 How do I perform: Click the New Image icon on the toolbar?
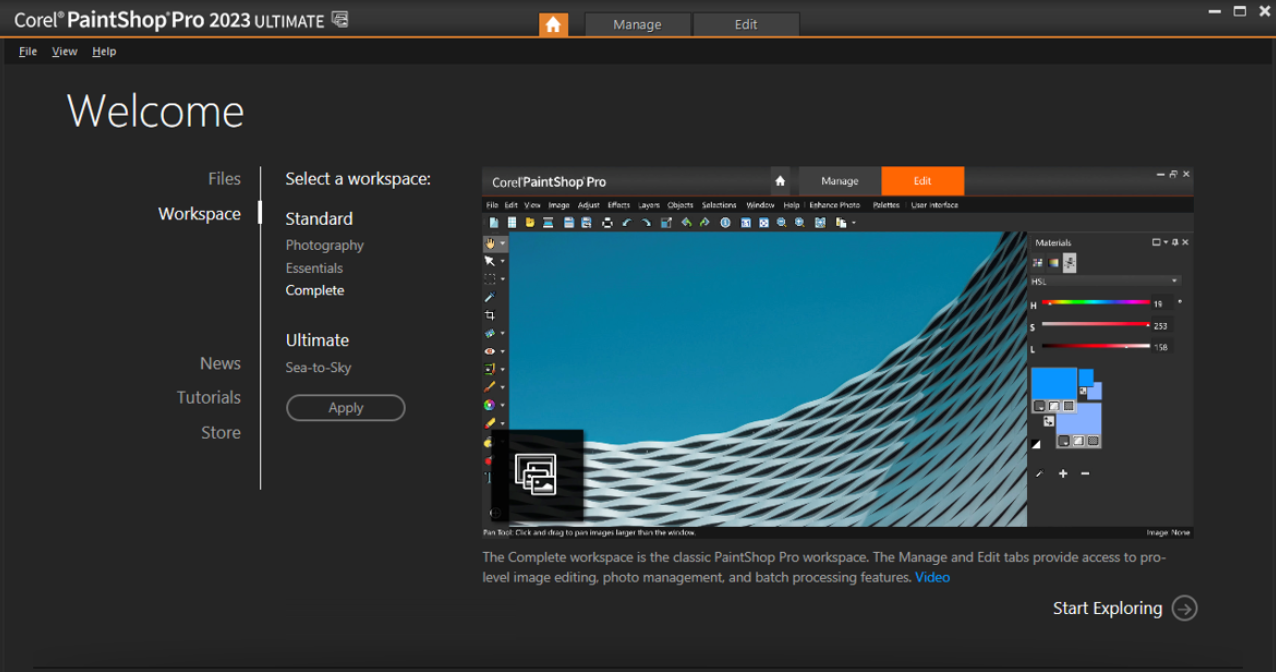point(493,224)
